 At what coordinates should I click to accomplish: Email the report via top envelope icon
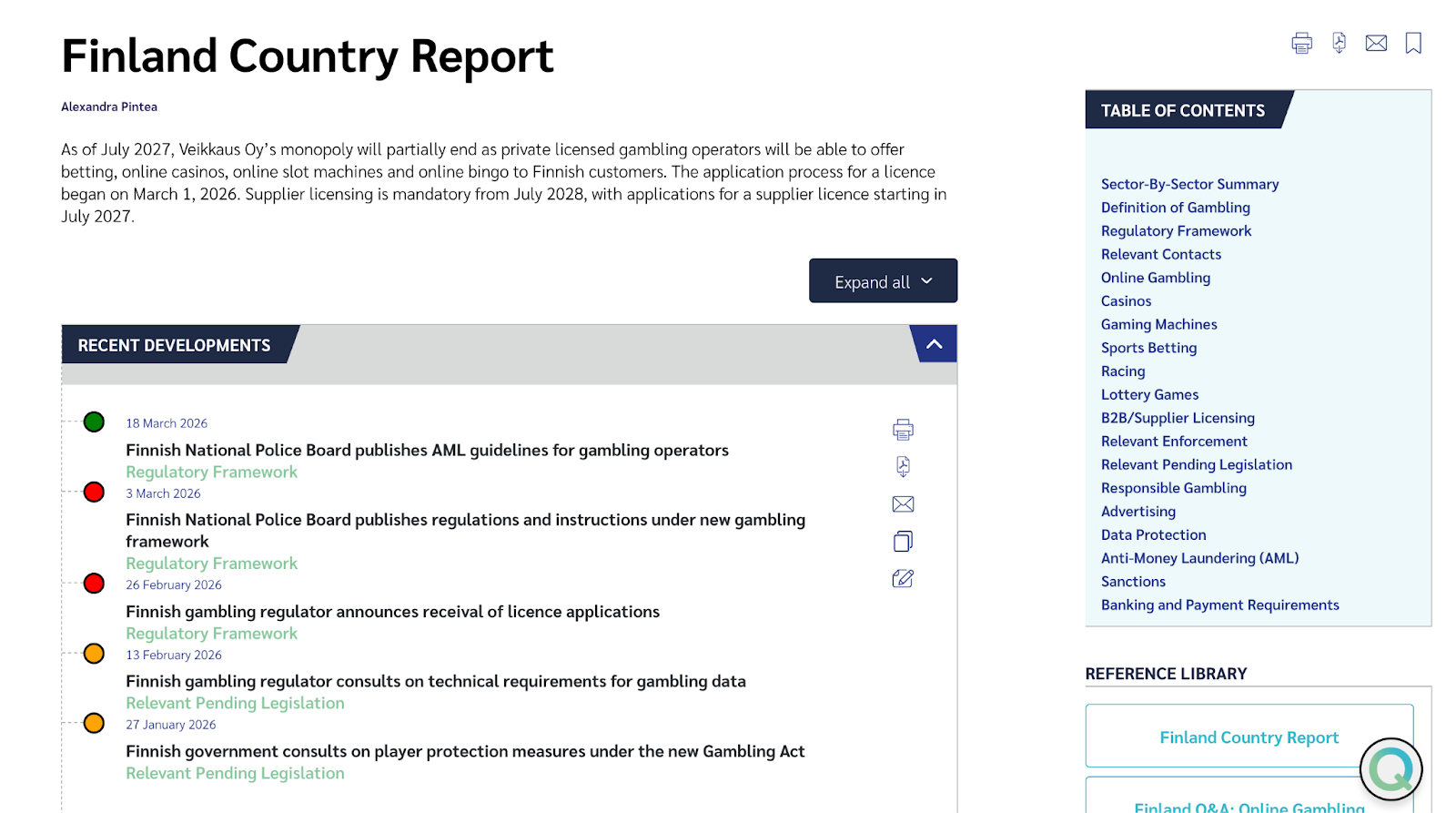click(1376, 43)
